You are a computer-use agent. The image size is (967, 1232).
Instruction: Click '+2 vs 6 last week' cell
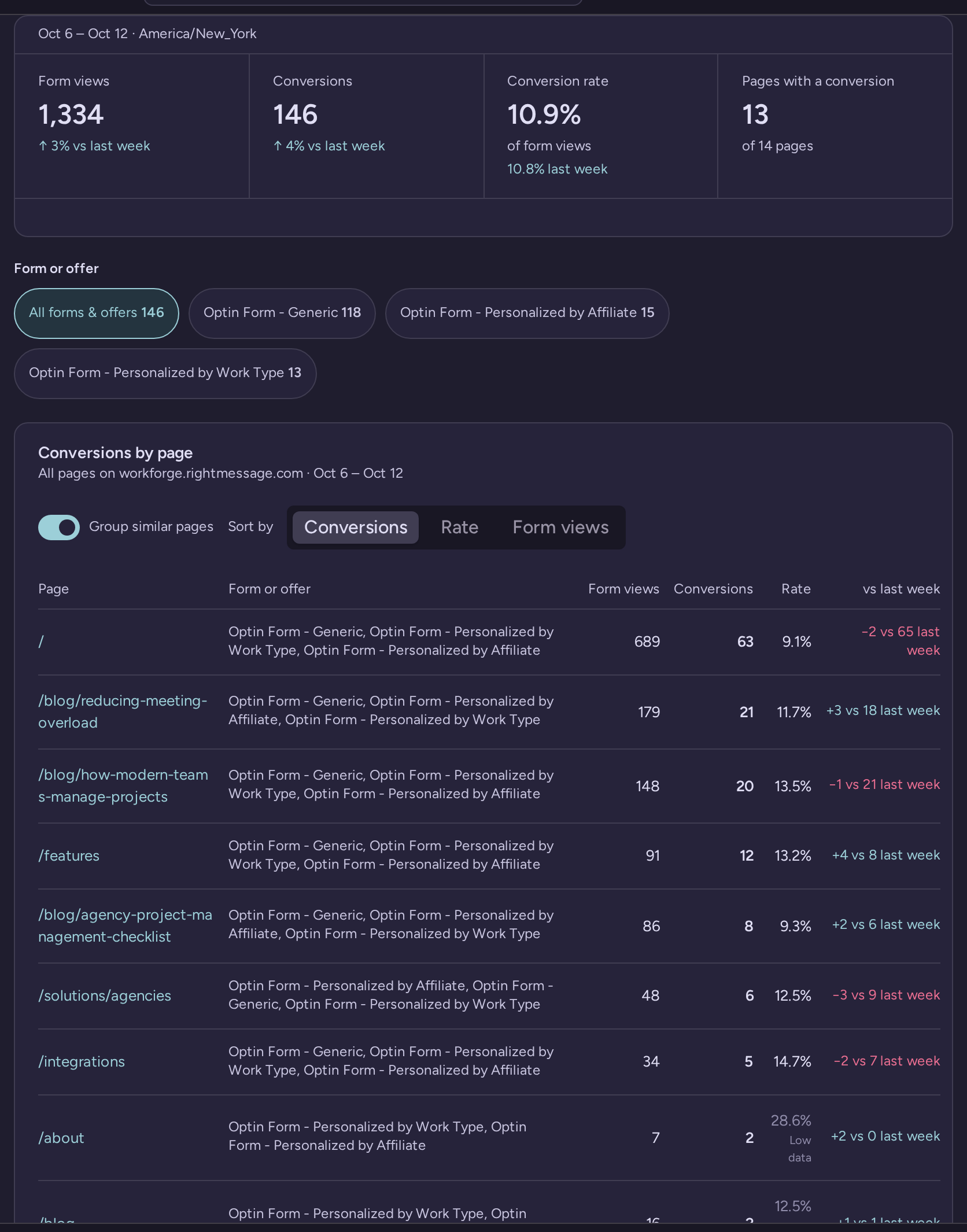[886, 924]
